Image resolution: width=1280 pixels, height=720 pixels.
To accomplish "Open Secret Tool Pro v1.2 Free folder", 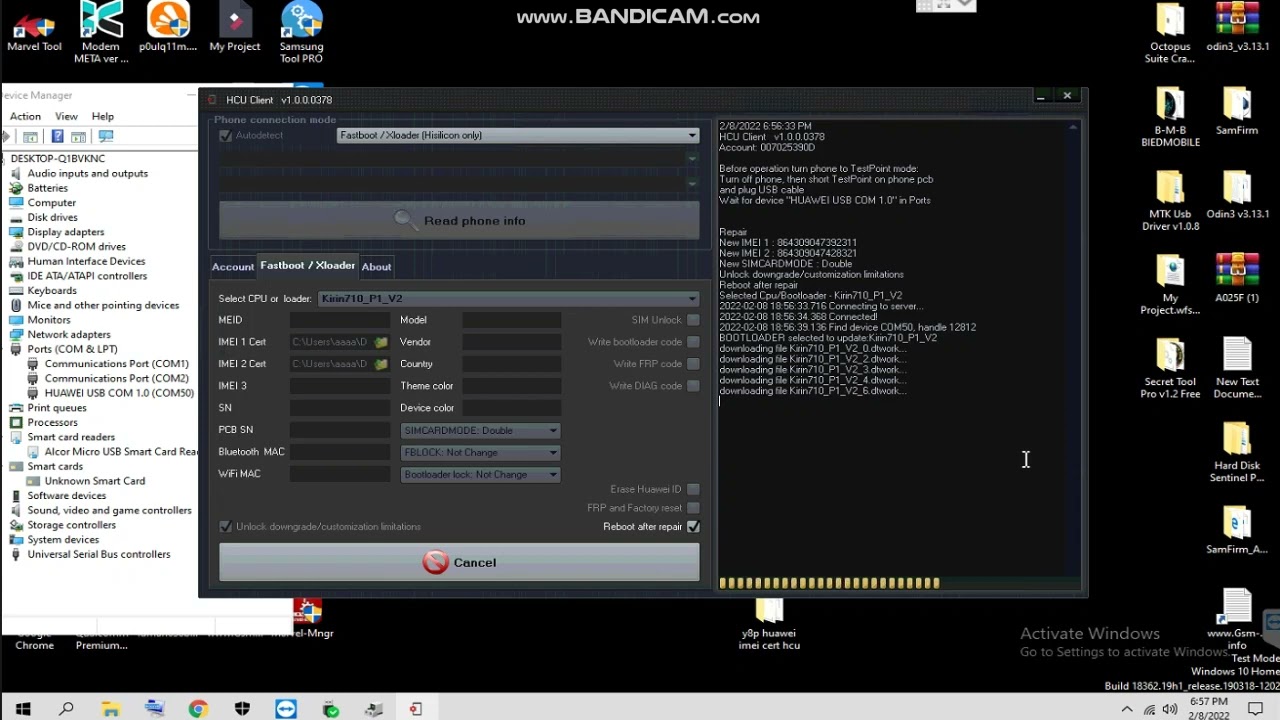I will pos(1170,369).
